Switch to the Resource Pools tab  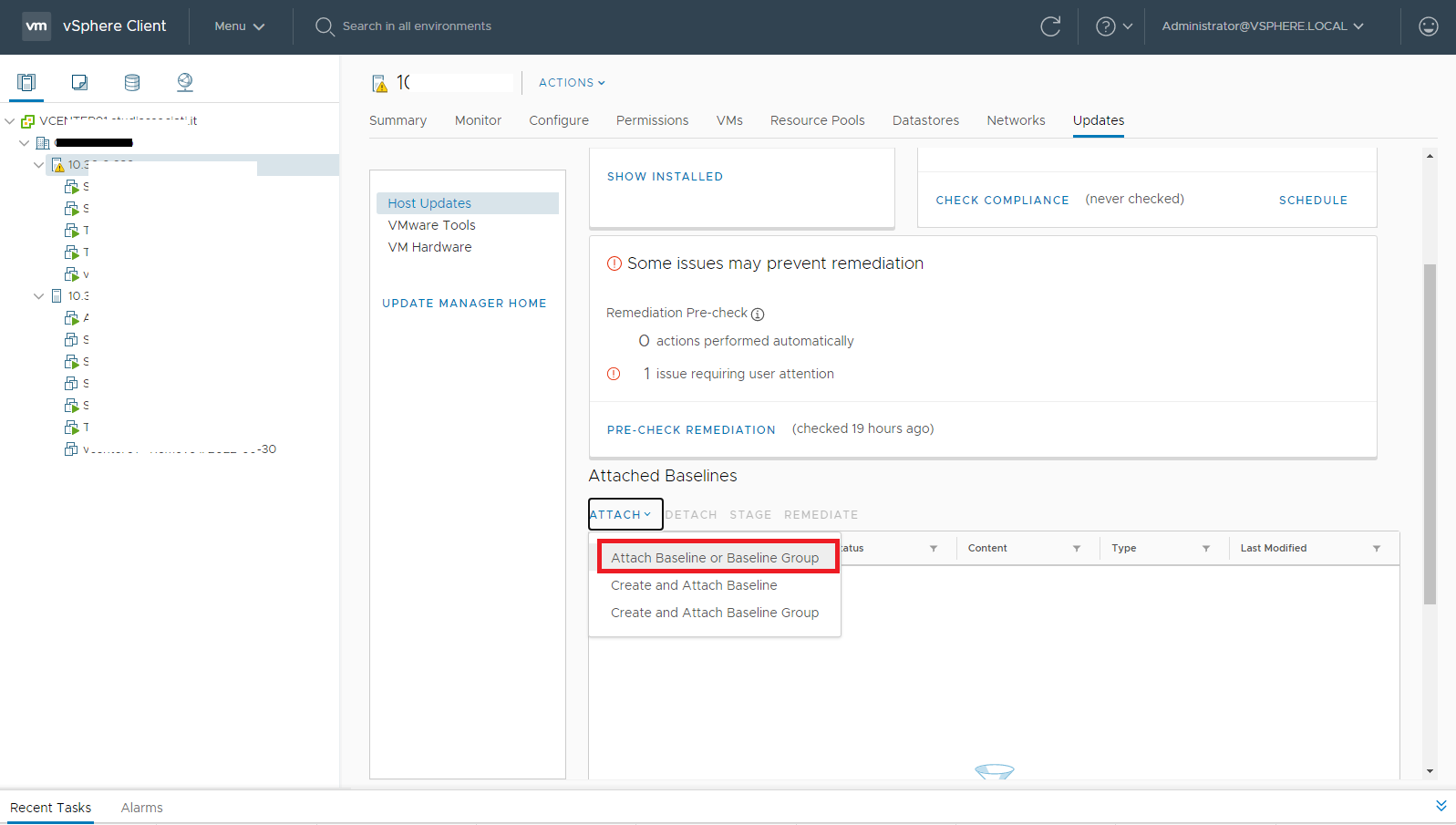(817, 120)
